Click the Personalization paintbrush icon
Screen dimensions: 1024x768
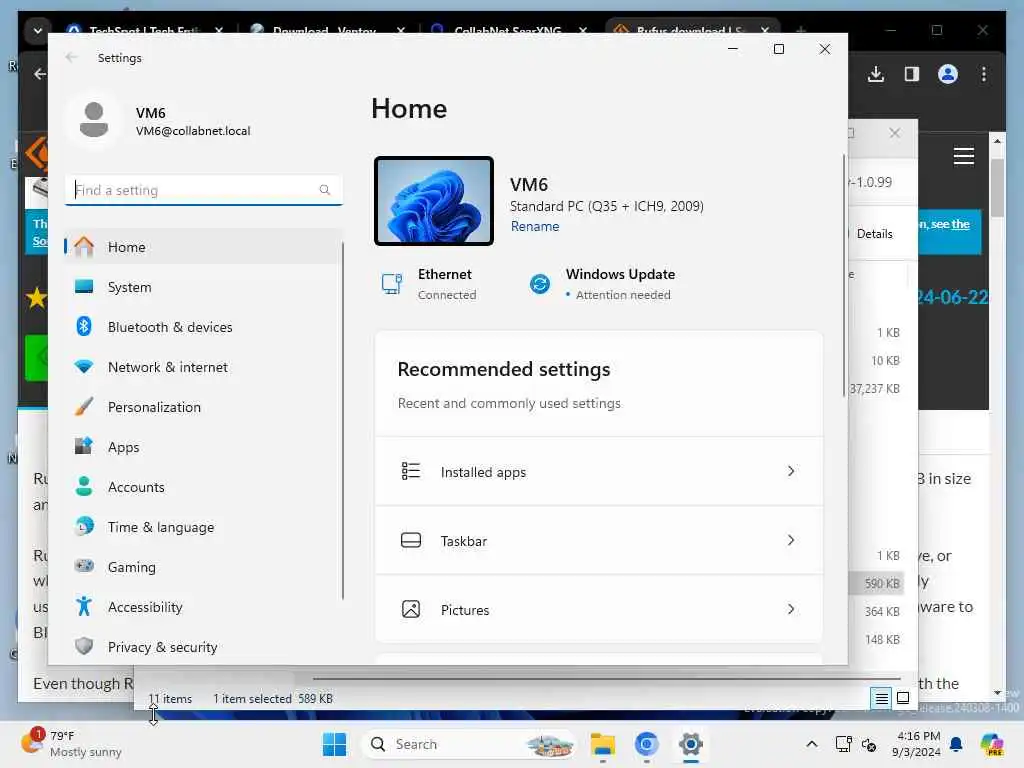click(x=84, y=406)
